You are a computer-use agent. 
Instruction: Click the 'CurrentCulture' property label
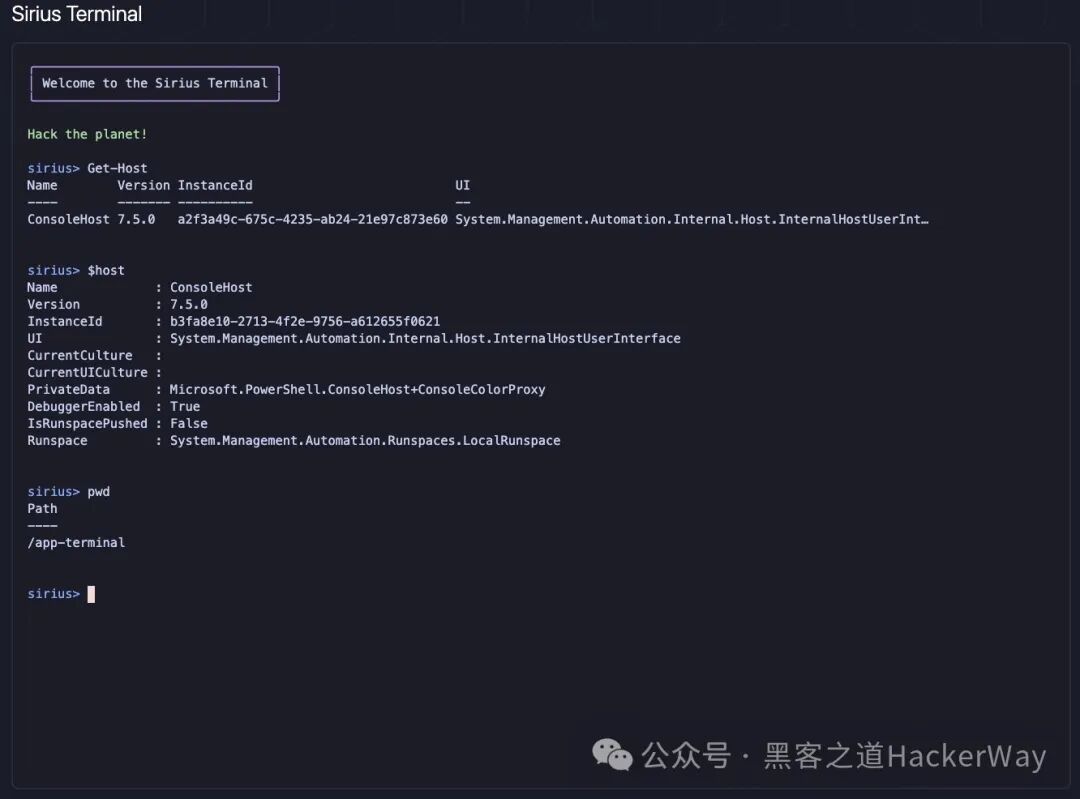80,355
